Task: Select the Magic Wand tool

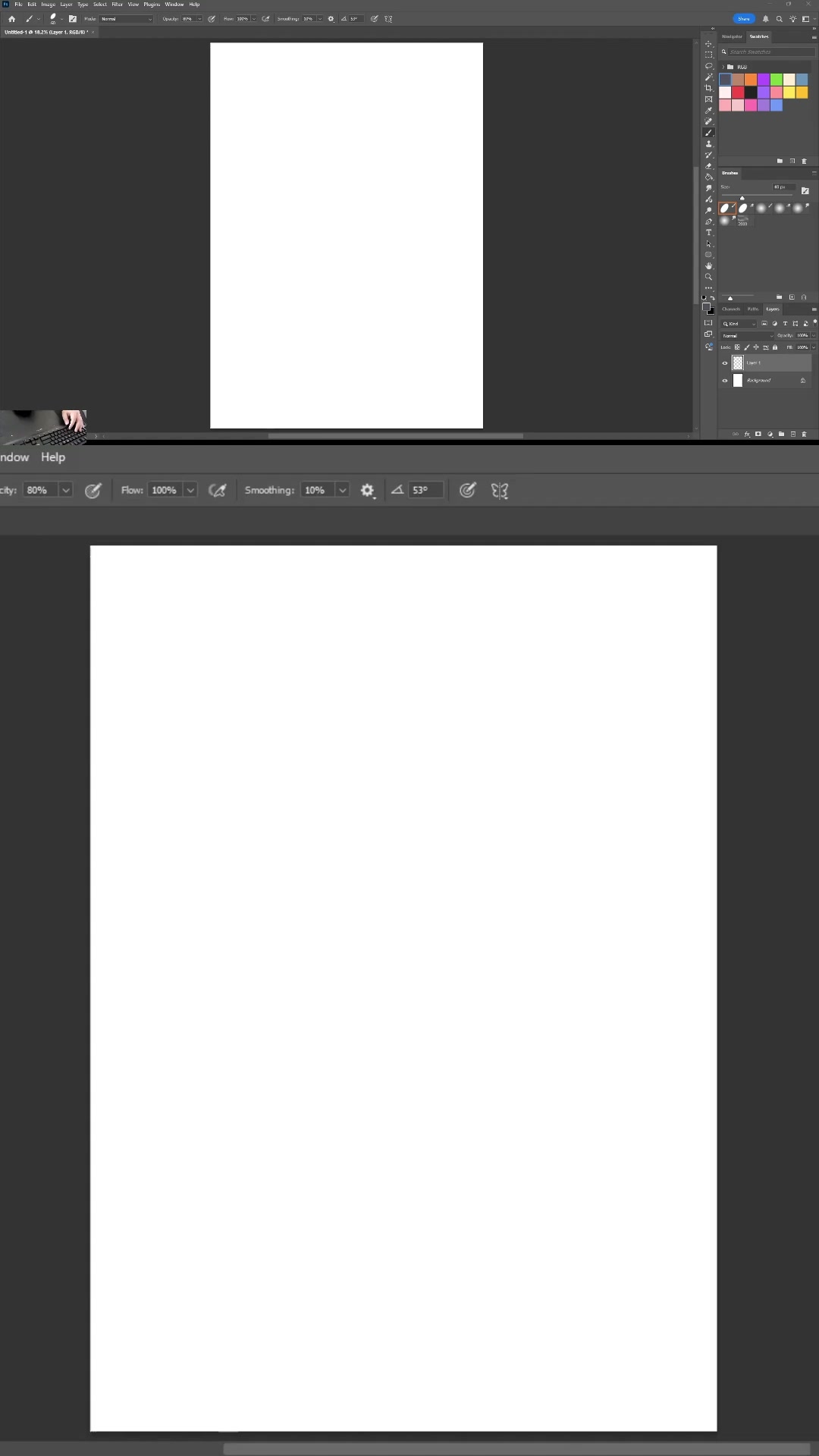Action: tap(708, 77)
